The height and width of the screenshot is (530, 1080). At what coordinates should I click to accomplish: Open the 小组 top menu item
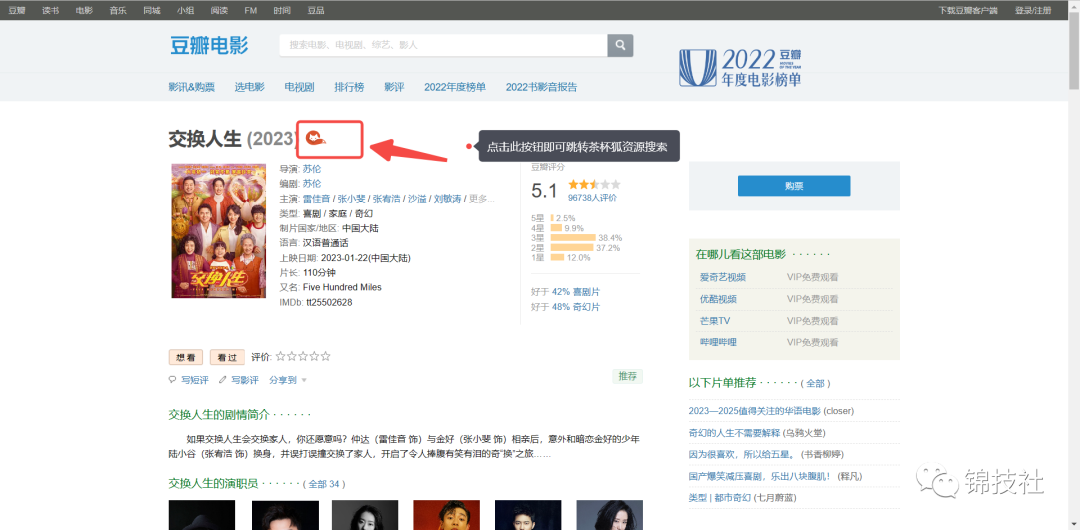(x=185, y=10)
